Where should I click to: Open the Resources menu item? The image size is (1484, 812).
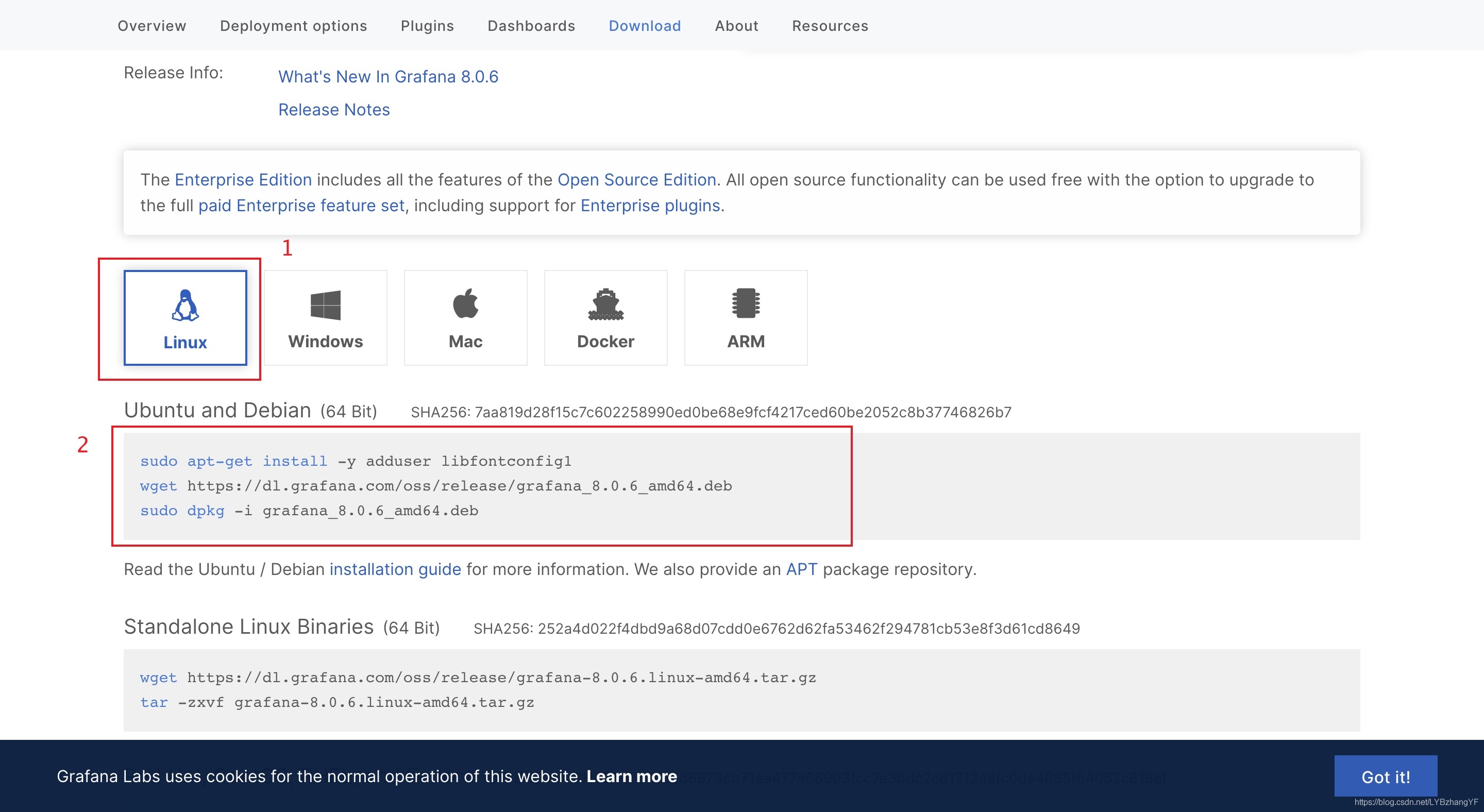click(x=830, y=26)
